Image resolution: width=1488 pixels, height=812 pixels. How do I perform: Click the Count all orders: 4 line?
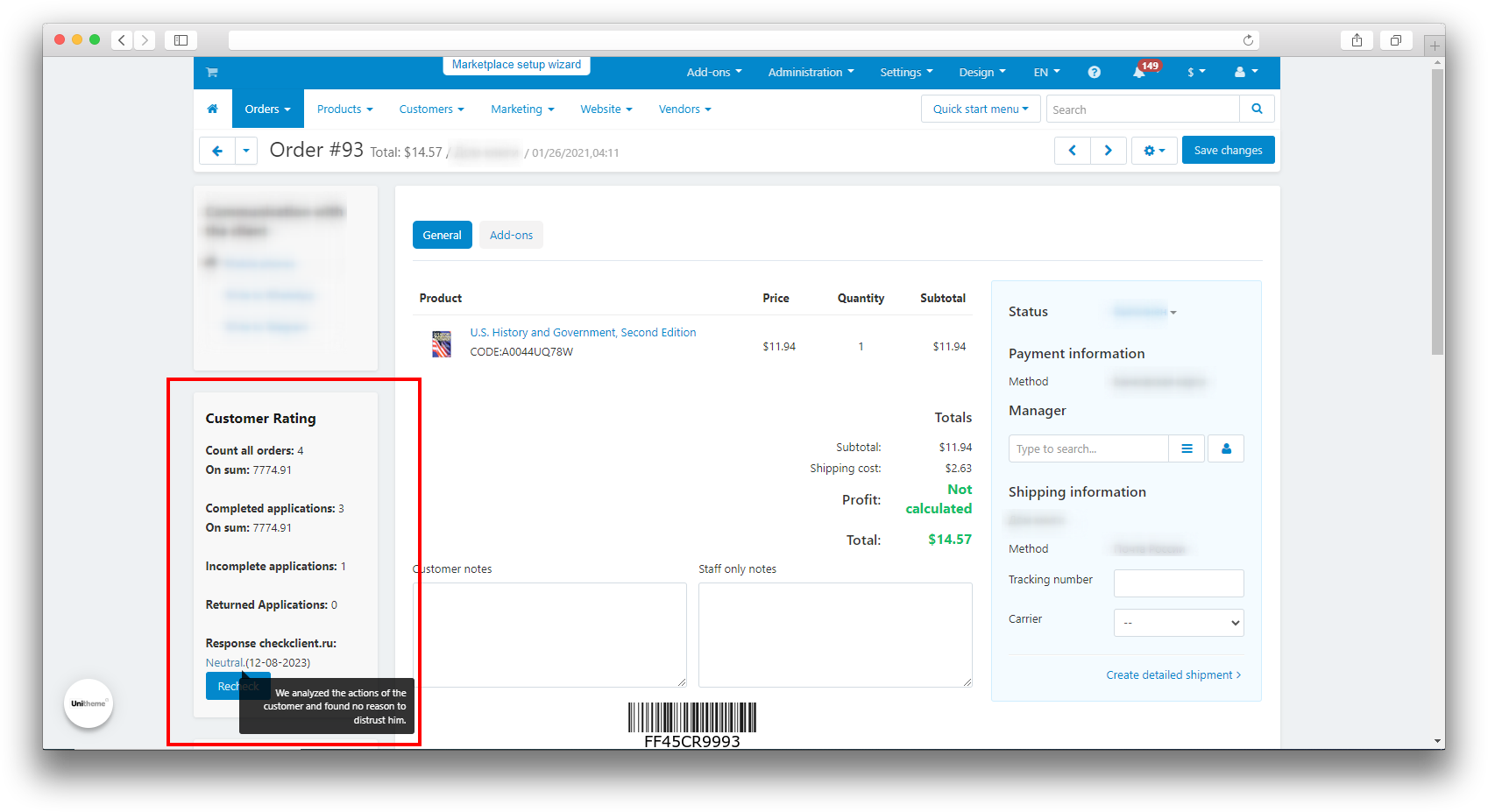point(254,451)
